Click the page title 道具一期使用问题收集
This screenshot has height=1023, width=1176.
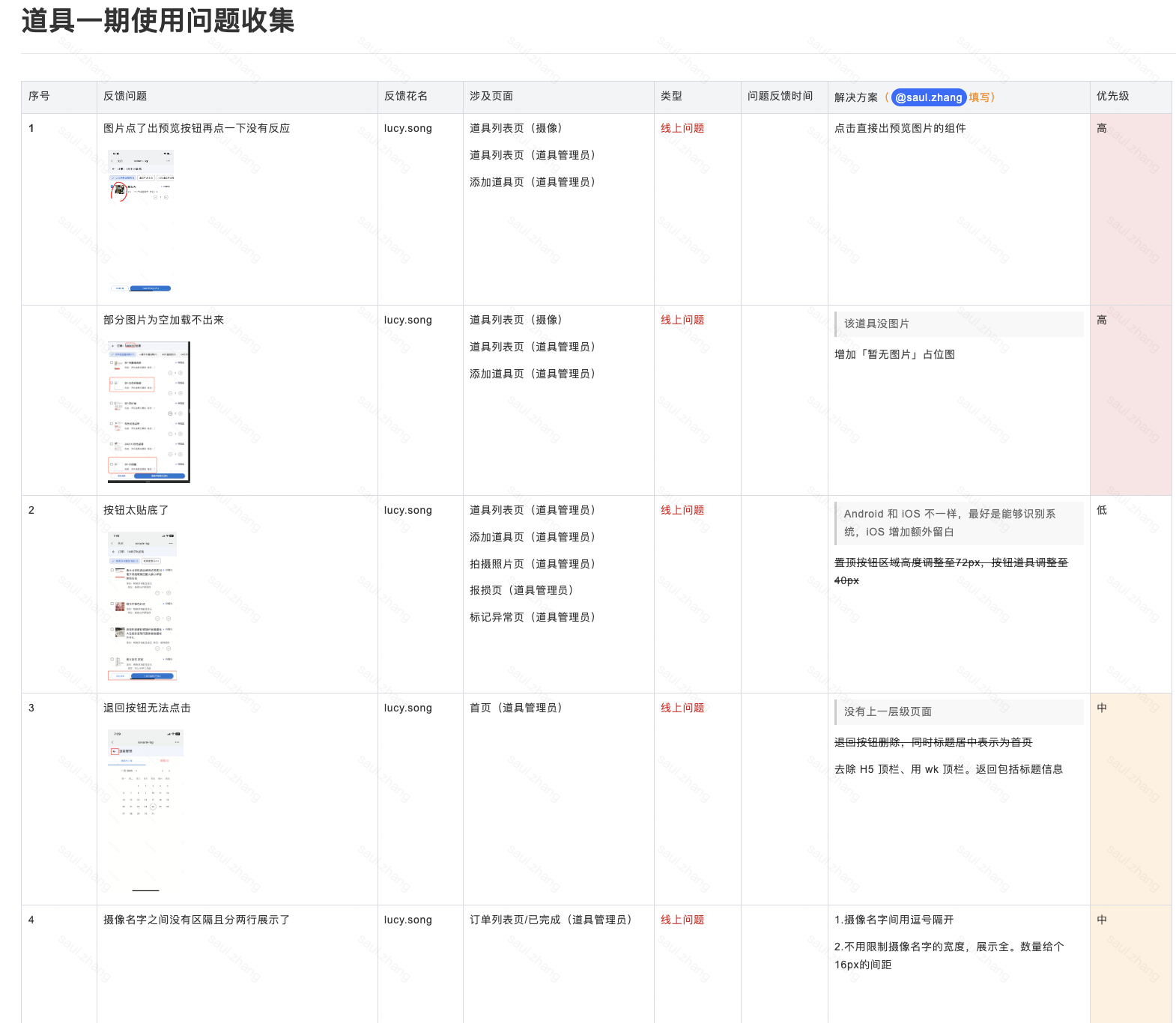pos(158,20)
